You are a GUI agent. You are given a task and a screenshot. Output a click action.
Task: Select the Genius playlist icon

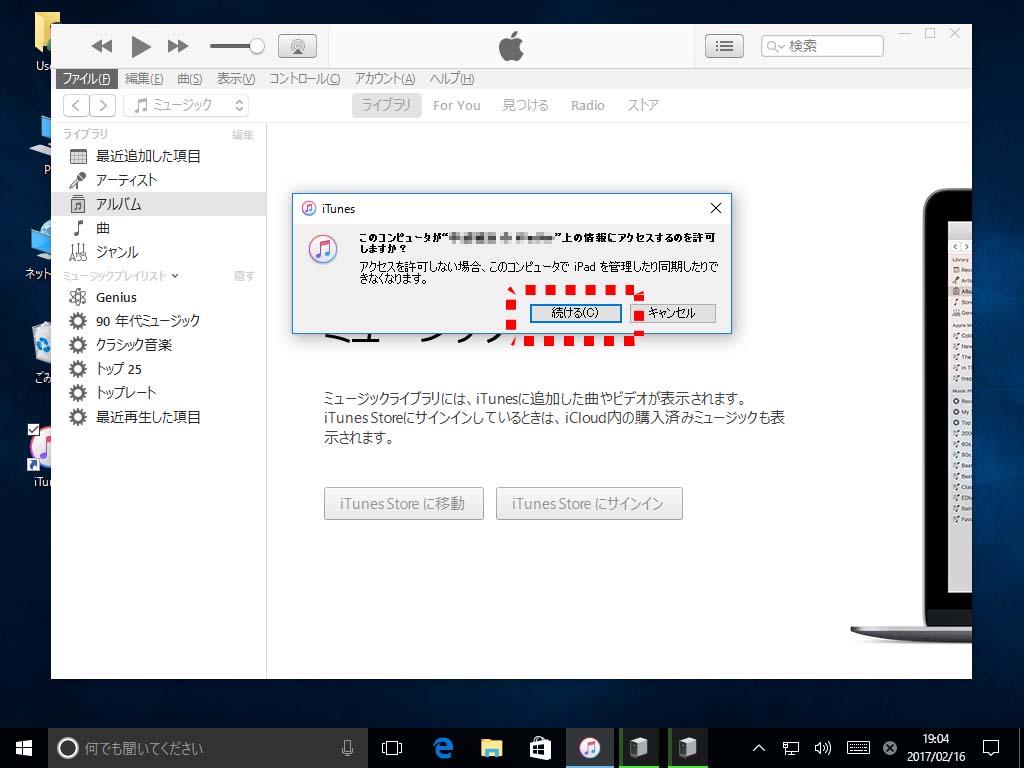coord(78,297)
